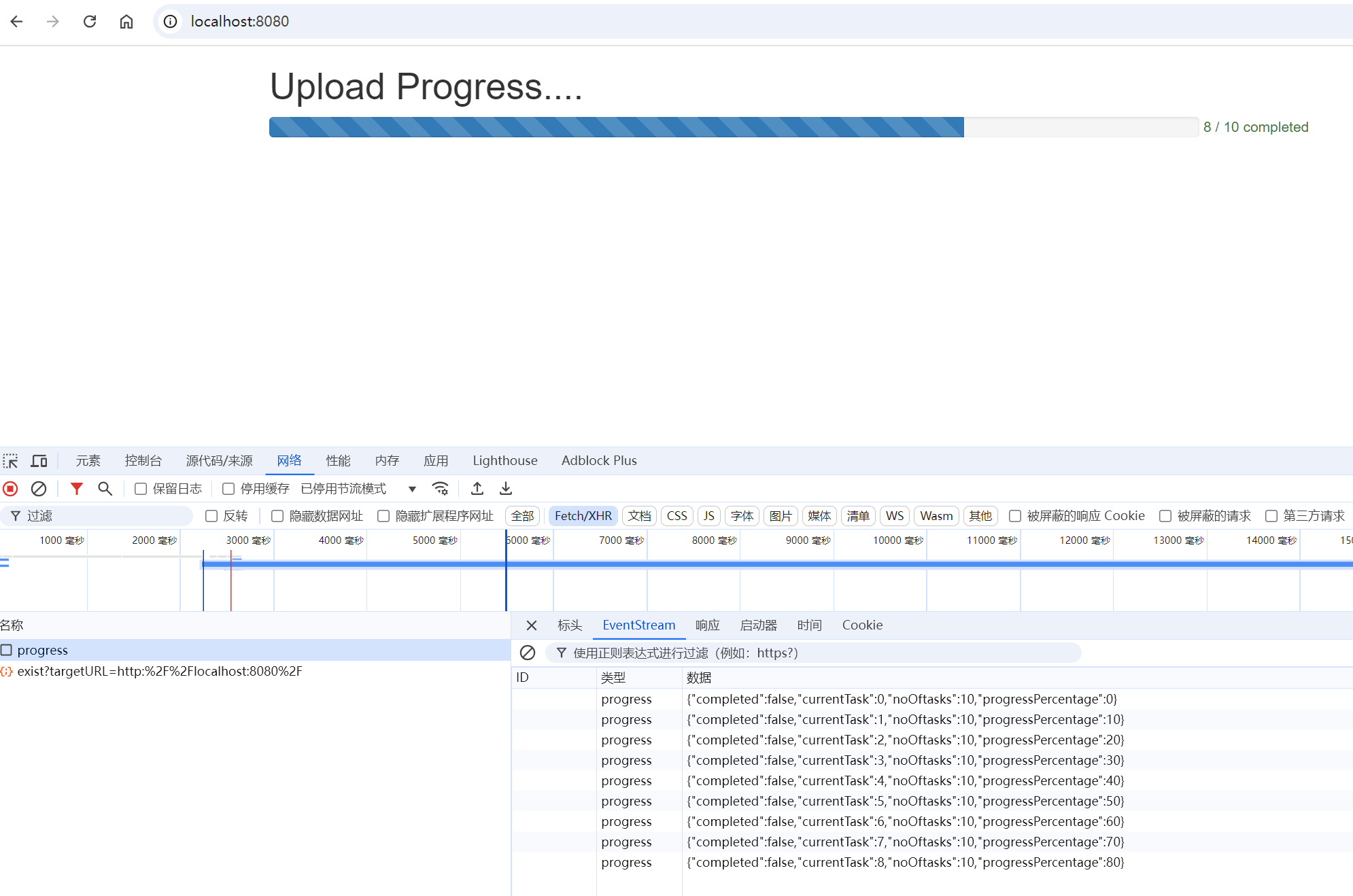
Task: Click the import HAR upload icon
Action: pos(477,489)
